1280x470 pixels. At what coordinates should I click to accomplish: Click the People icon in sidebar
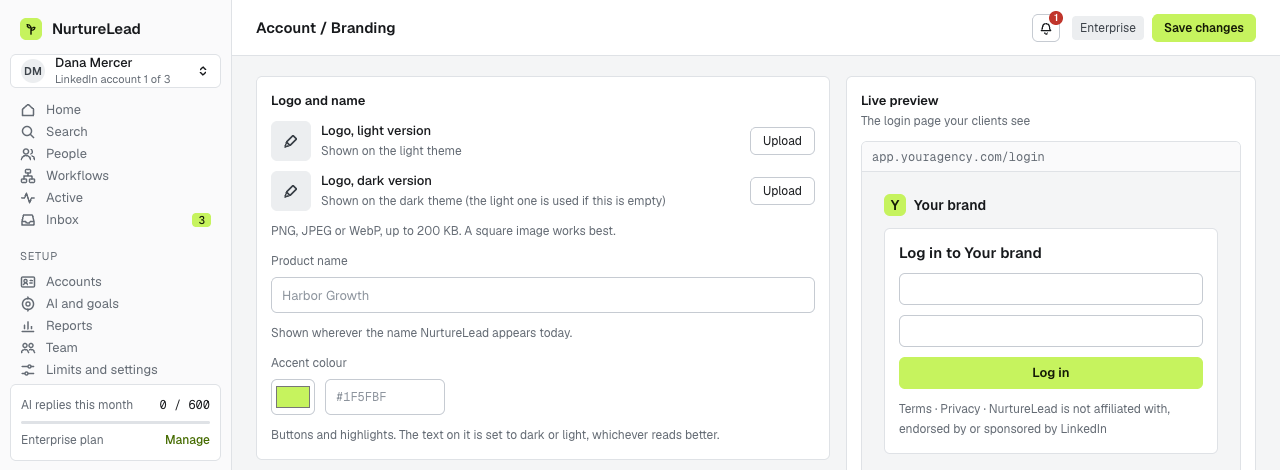click(28, 154)
